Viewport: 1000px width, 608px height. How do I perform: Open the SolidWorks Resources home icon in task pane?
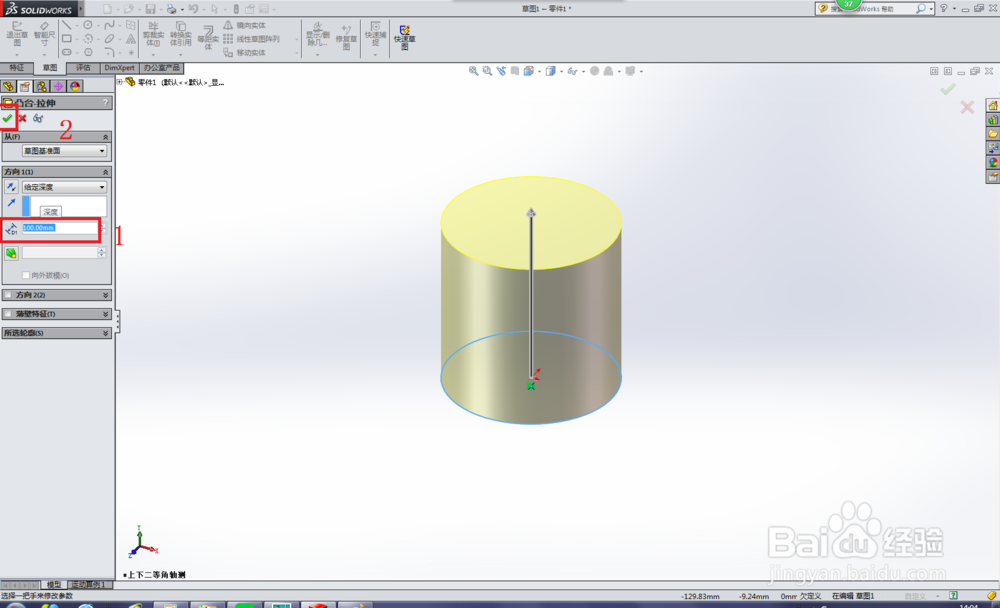pyautogui.click(x=993, y=105)
